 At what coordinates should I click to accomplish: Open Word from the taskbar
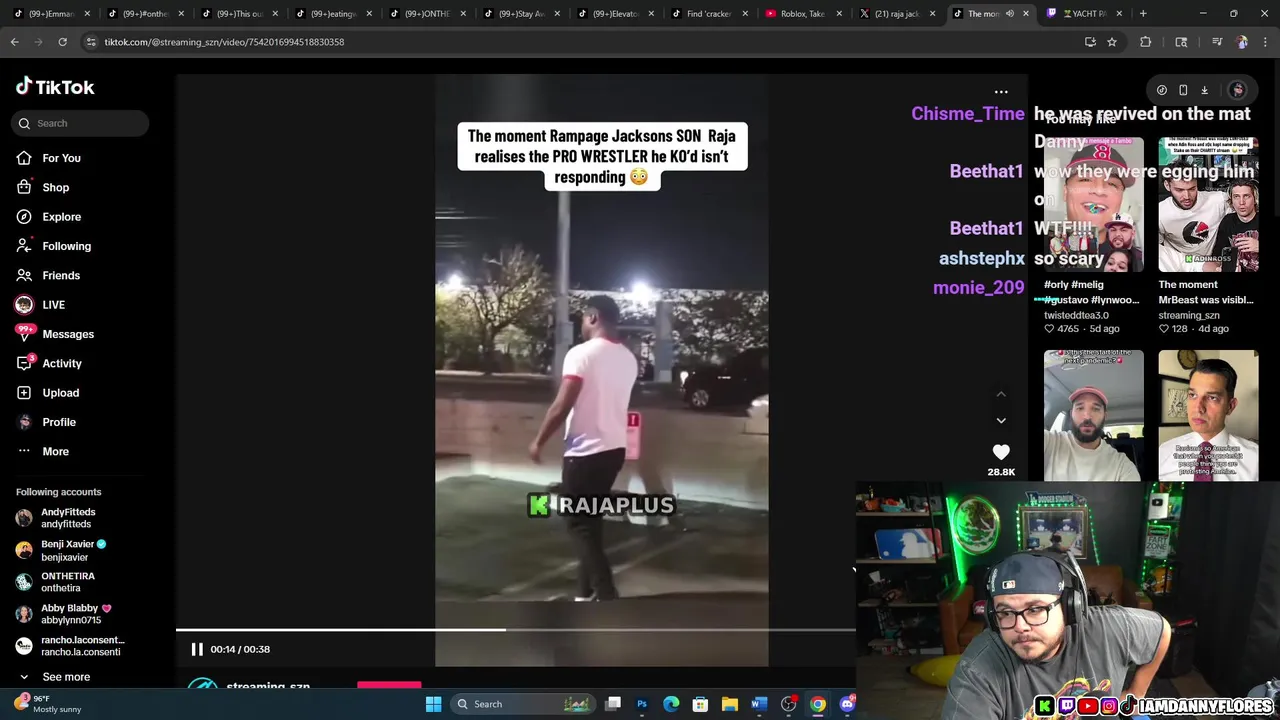pos(759,704)
